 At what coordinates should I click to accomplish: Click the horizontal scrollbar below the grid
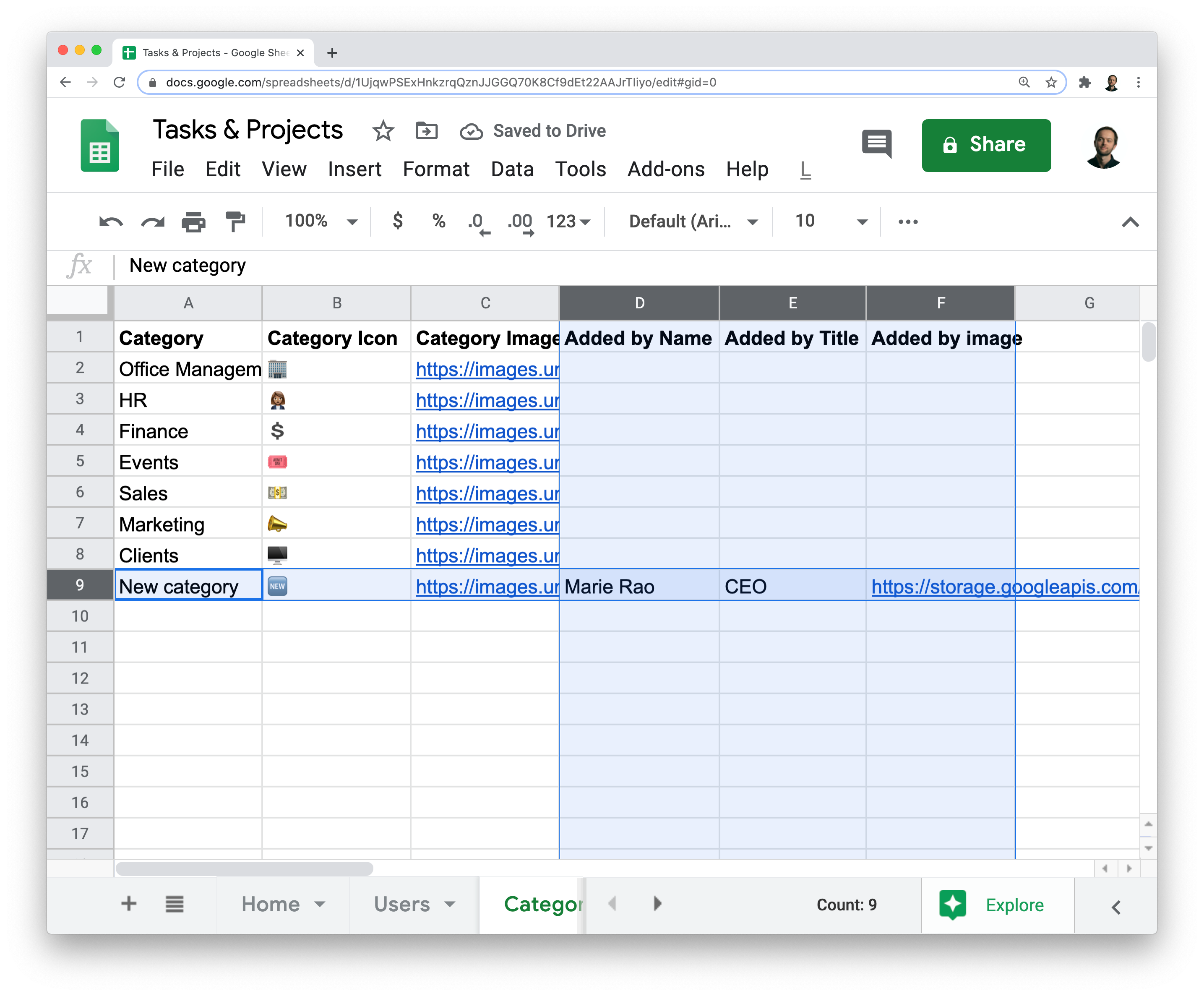244,869
